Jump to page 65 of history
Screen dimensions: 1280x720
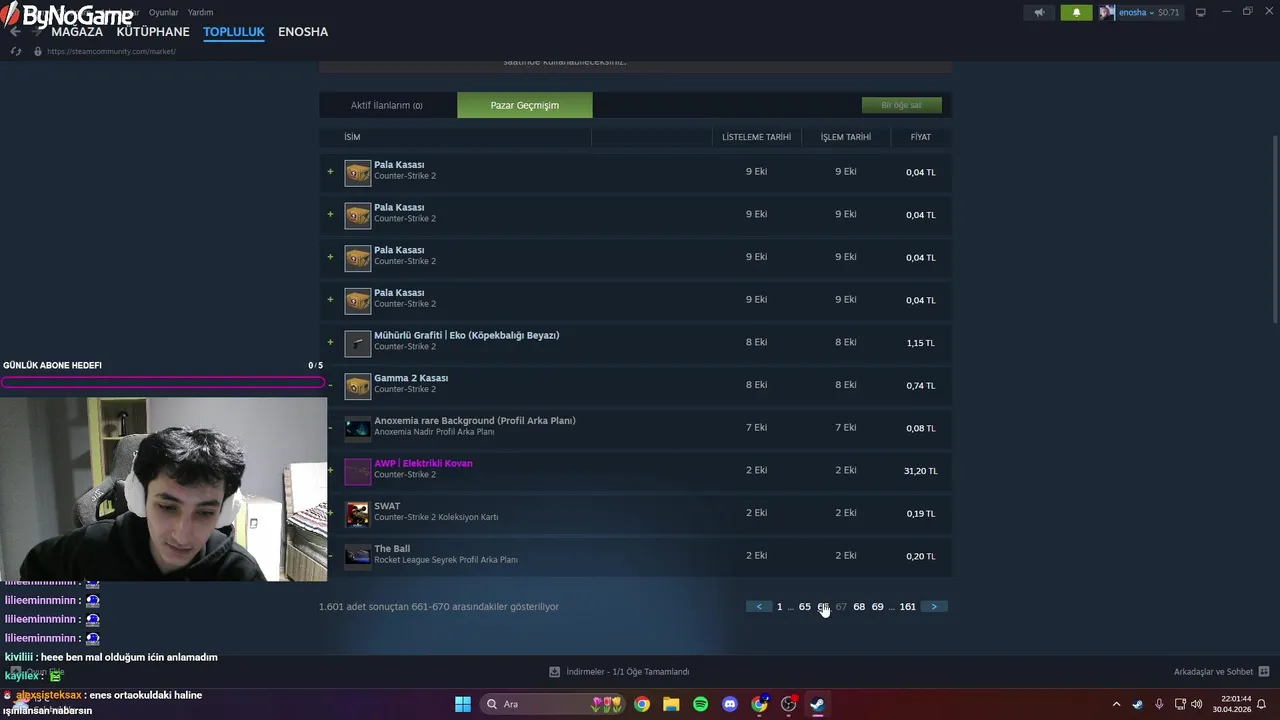coord(805,607)
